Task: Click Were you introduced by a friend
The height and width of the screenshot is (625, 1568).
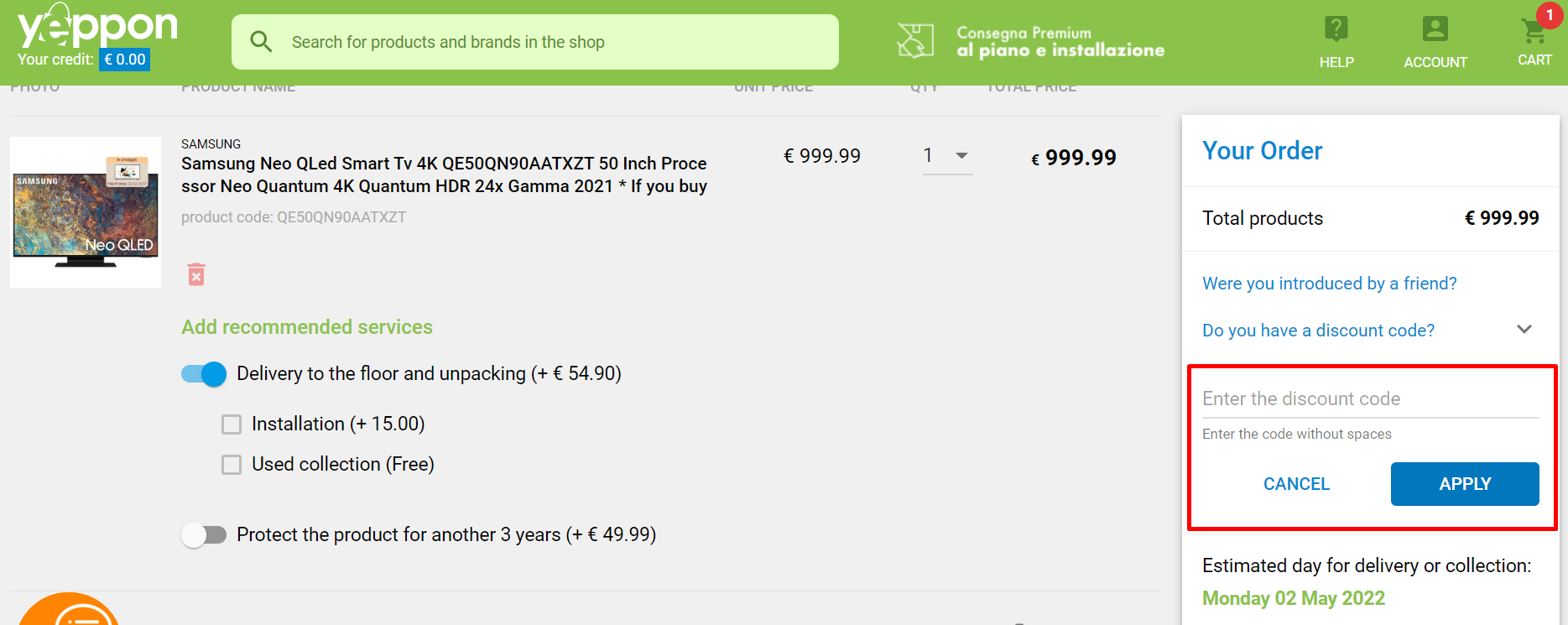Action: coord(1329,284)
